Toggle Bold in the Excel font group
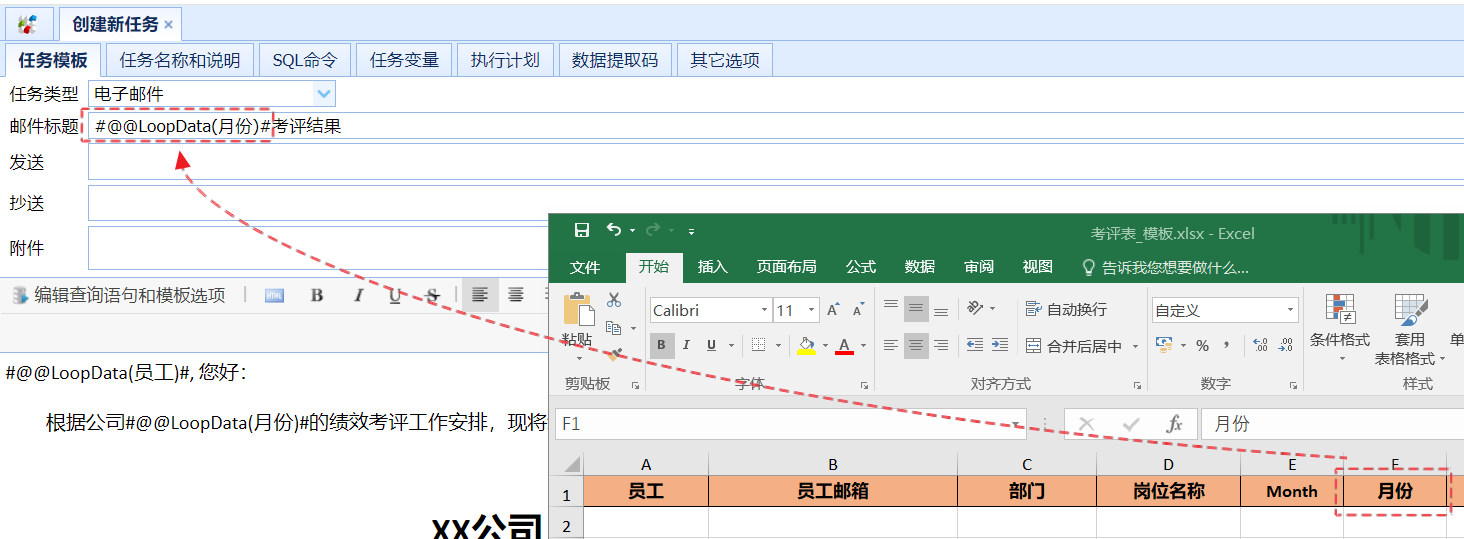Viewport: 1464px width, 539px height. coord(661,346)
